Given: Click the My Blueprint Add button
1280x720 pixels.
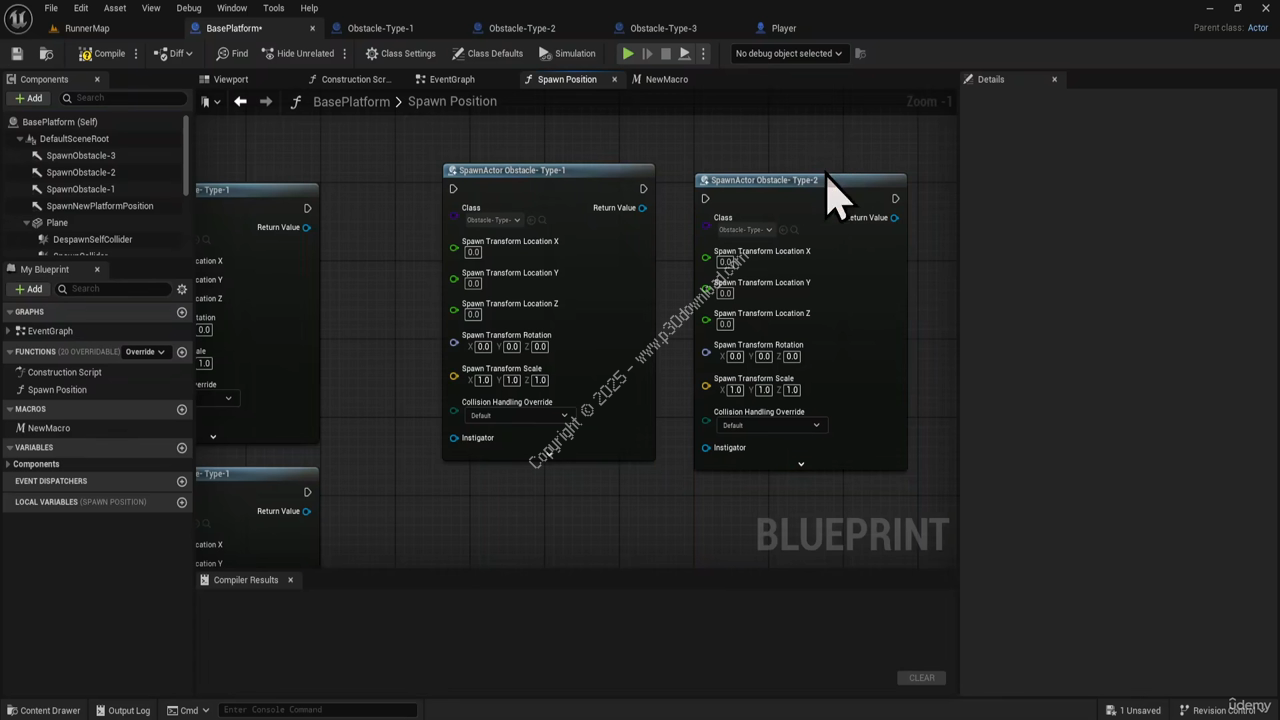Looking at the screenshot, I should coord(29,289).
